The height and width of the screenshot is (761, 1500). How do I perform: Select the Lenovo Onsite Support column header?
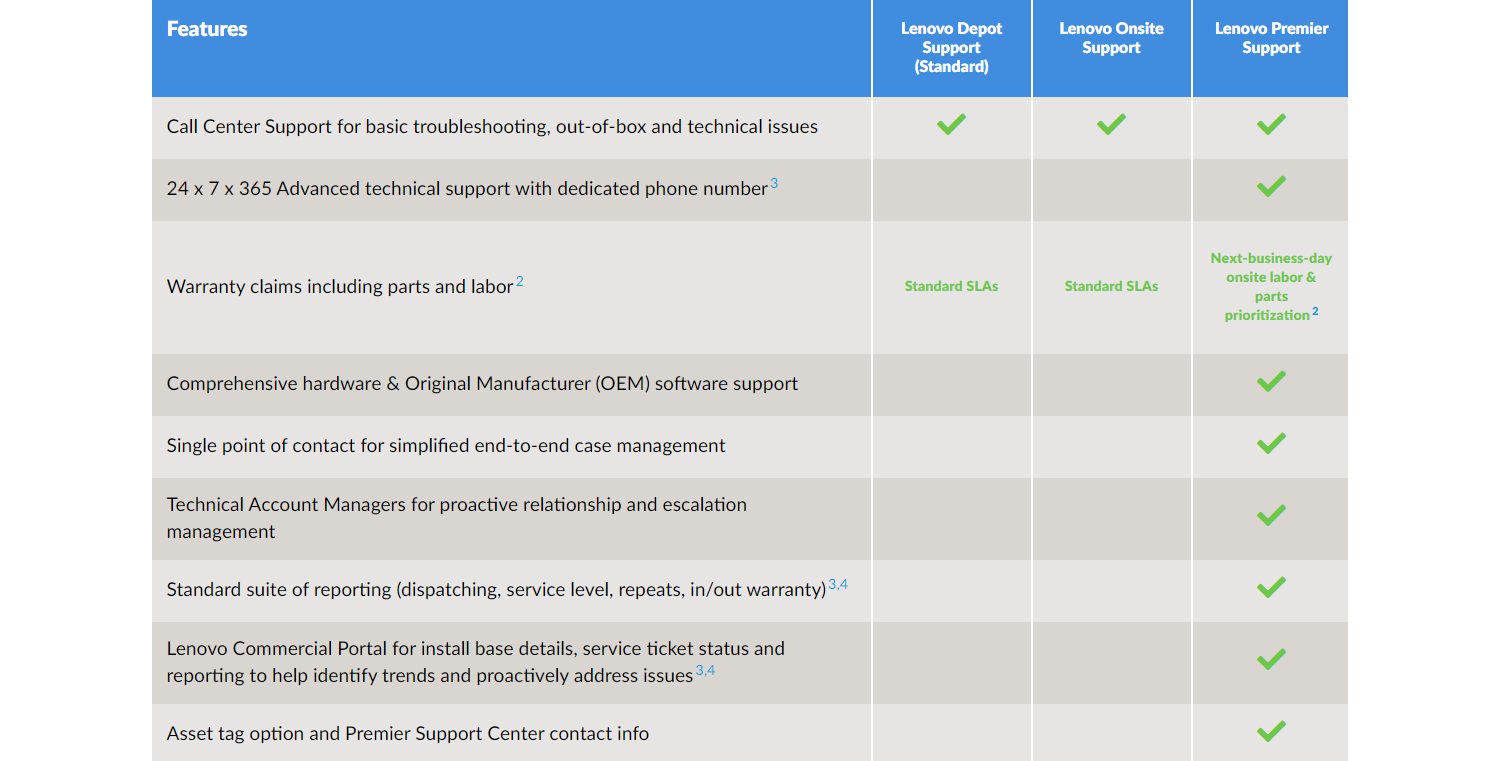click(x=1111, y=38)
